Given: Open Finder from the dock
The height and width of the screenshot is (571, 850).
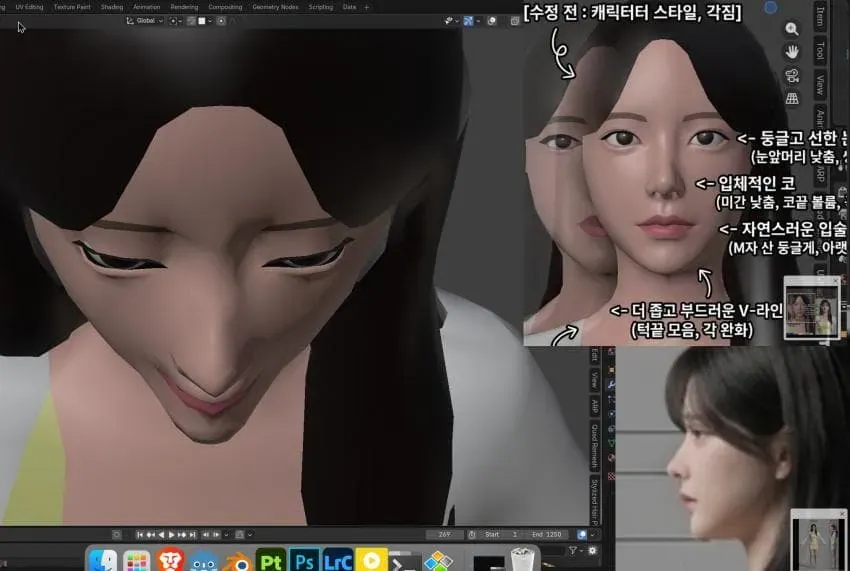Looking at the screenshot, I should point(103,560).
